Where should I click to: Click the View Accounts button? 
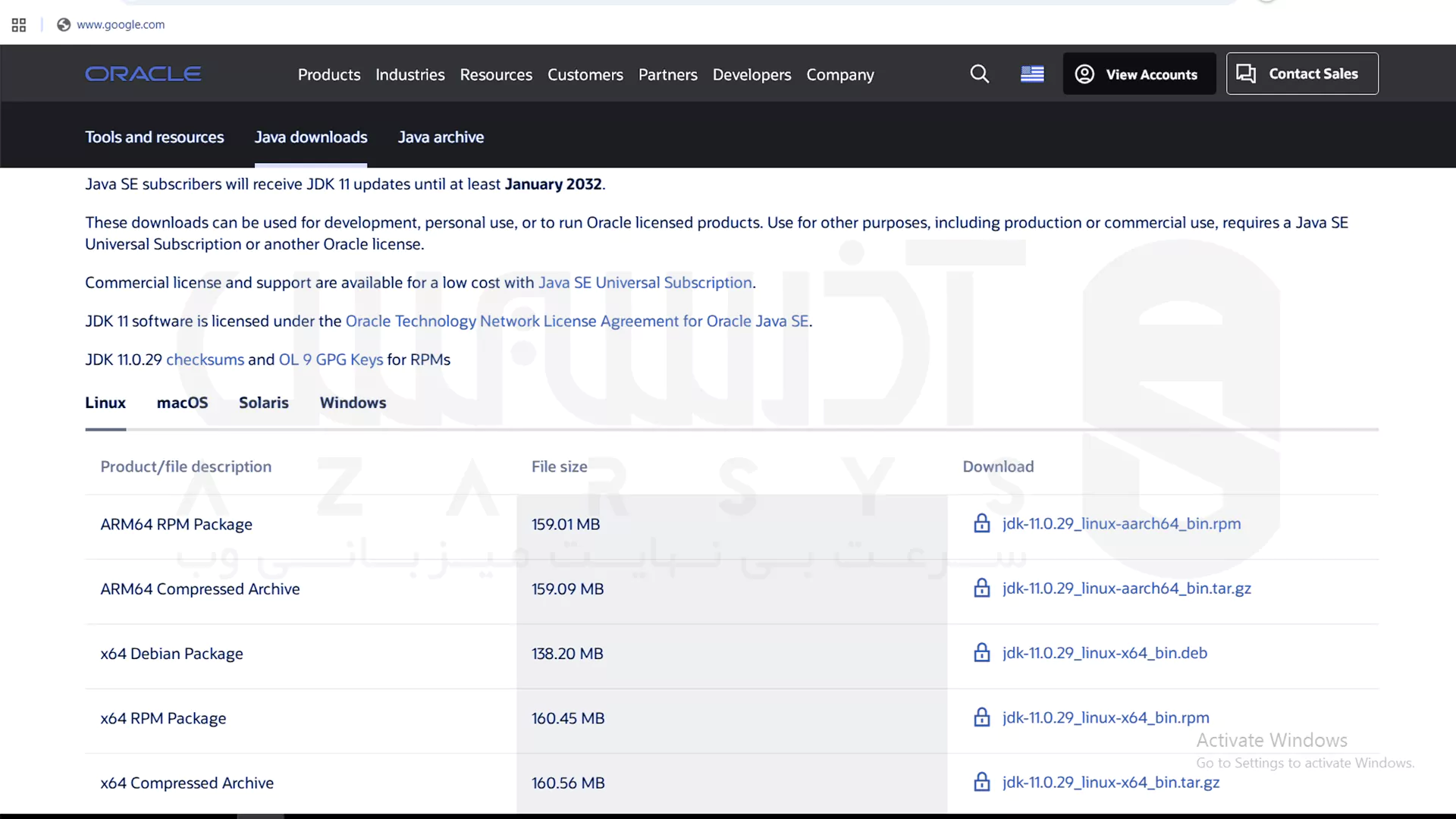click(1138, 74)
